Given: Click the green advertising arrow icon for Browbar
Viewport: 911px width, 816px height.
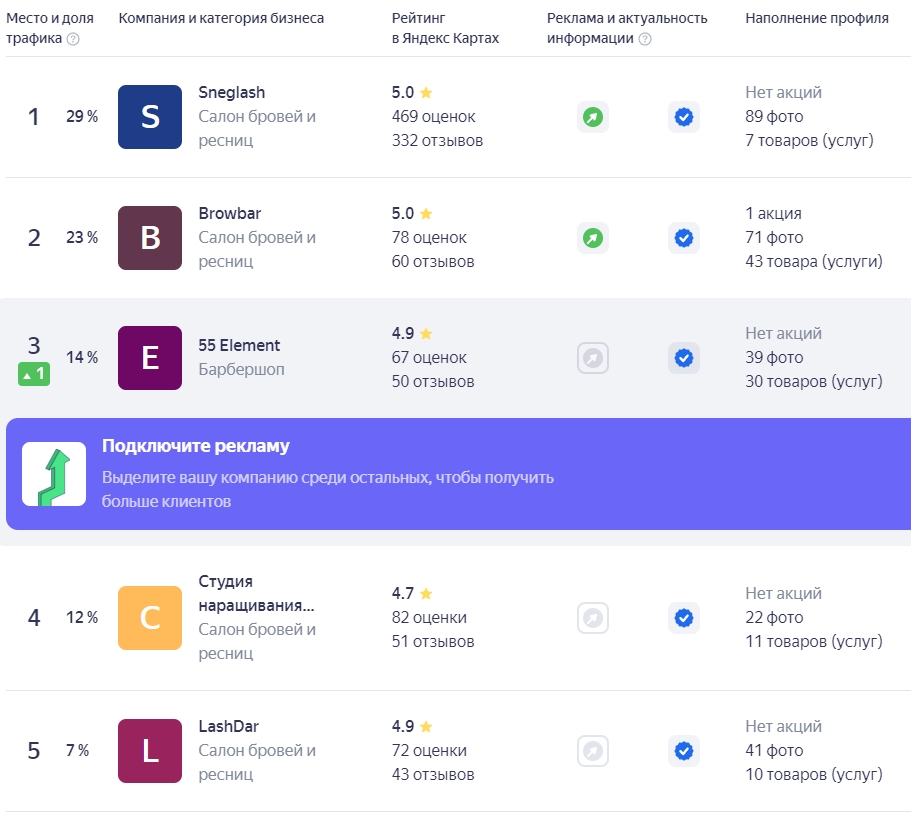Looking at the screenshot, I should tap(593, 238).
